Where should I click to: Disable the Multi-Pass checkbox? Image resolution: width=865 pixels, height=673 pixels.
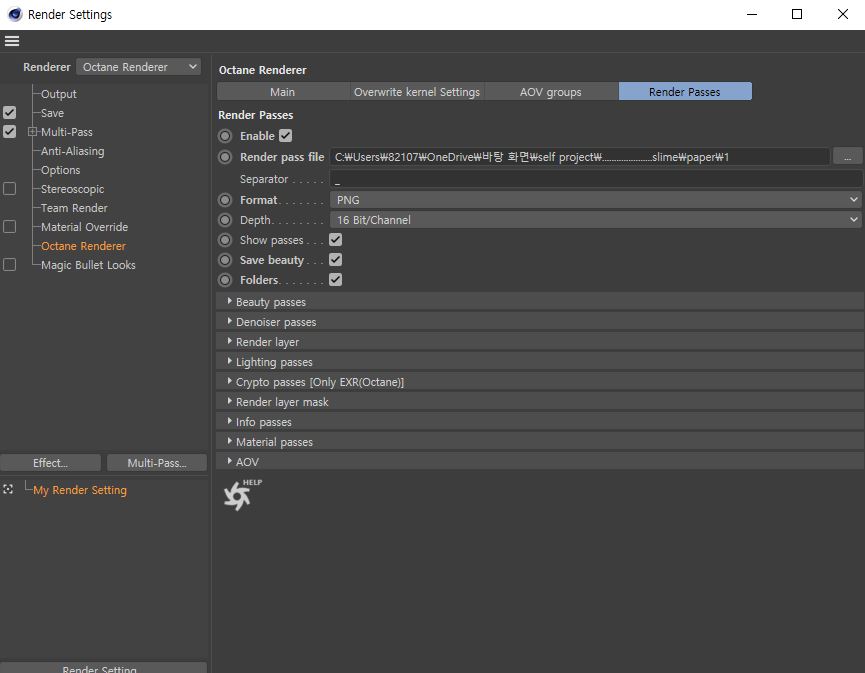pyautogui.click(x=9, y=131)
